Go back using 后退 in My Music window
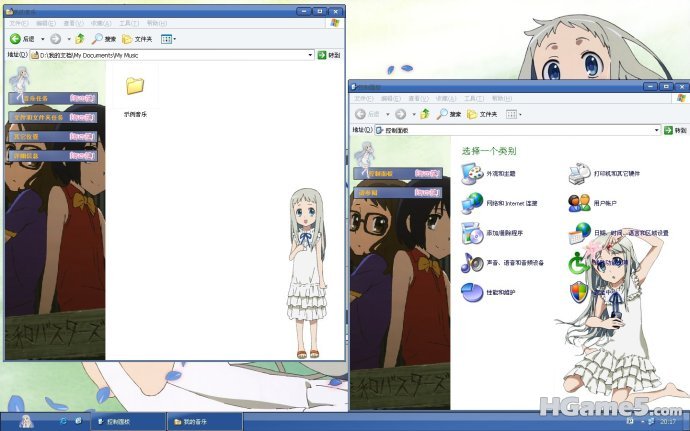The width and height of the screenshot is (690, 431). pos(22,39)
